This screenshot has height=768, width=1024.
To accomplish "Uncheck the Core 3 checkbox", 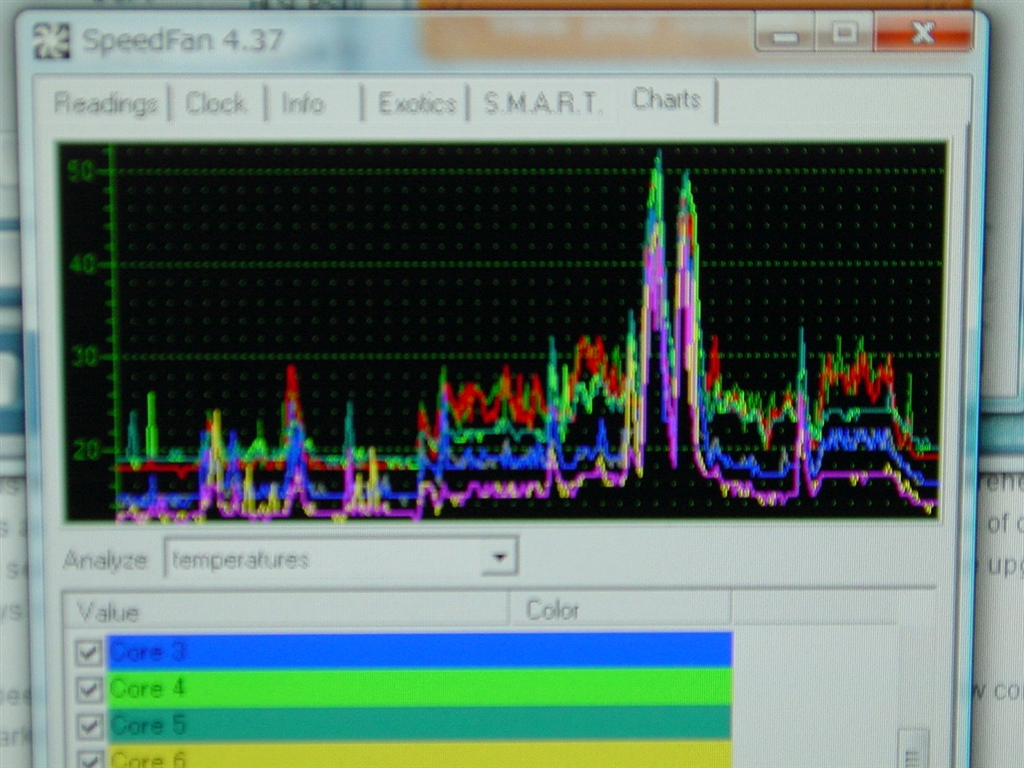I will click(88, 652).
